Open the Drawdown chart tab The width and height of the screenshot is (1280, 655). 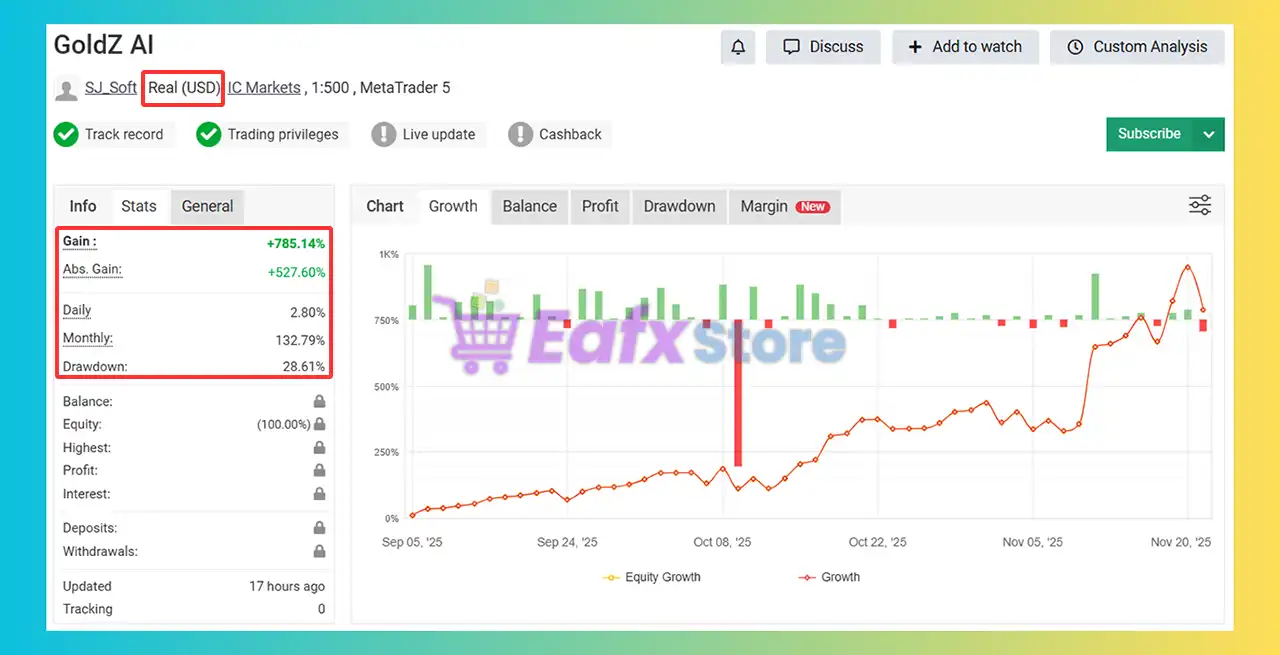pyautogui.click(x=679, y=206)
